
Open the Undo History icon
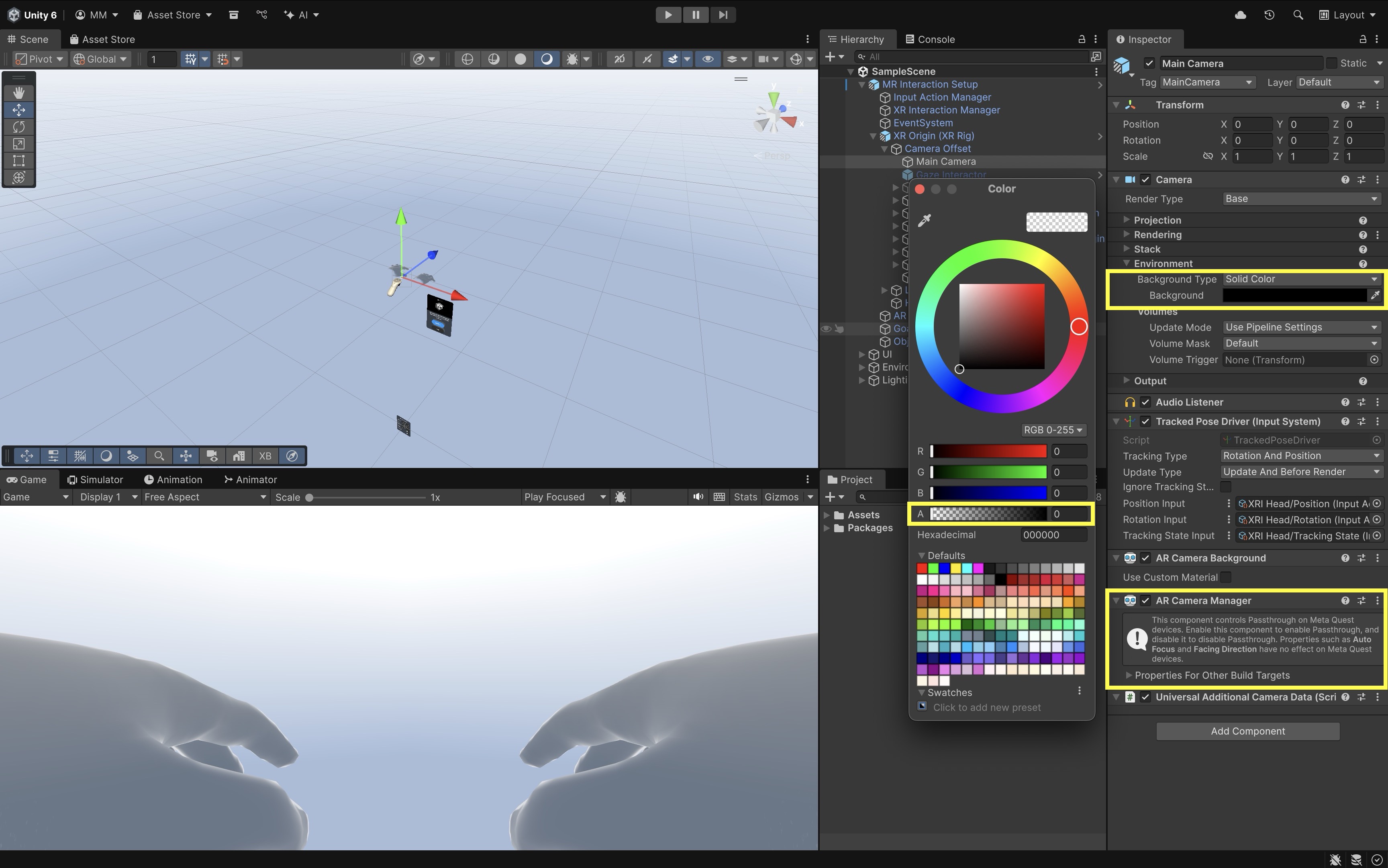click(1269, 15)
